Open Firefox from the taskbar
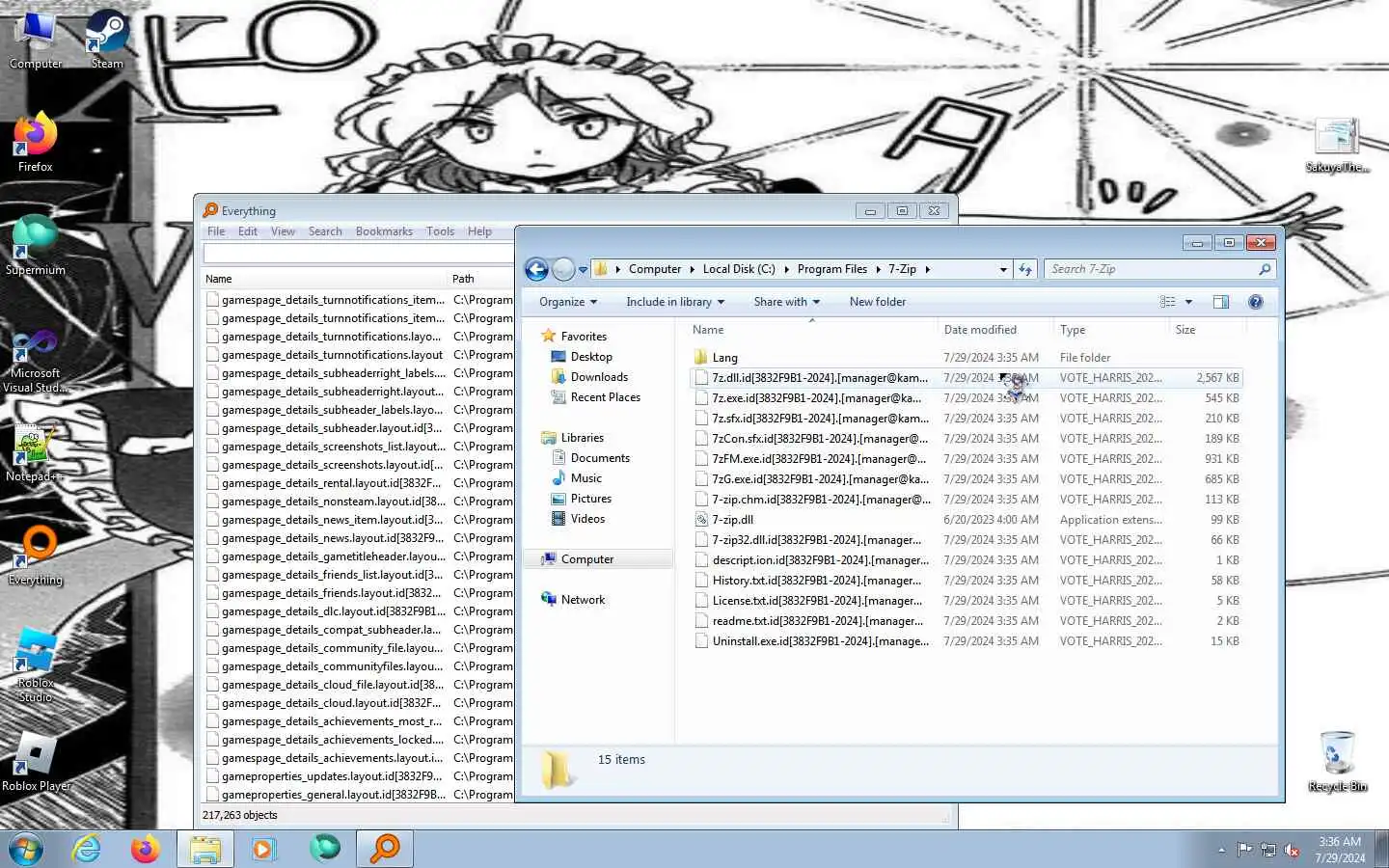Image resolution: width=1389 pixels, height=868 pixels. (x=145, y=849)
